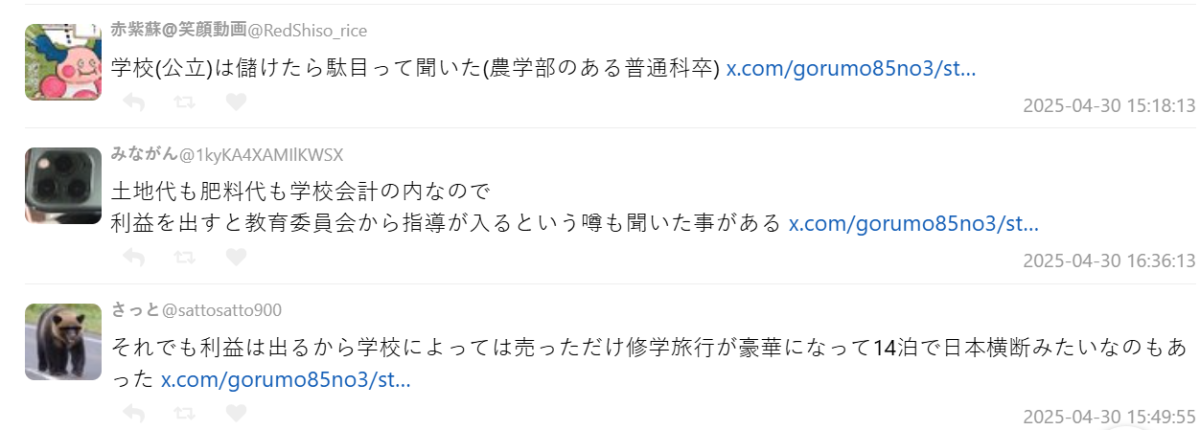
Task: Open 赤紫蘇@笑顔動画's avatar image
Action: (x=63, y=62)
